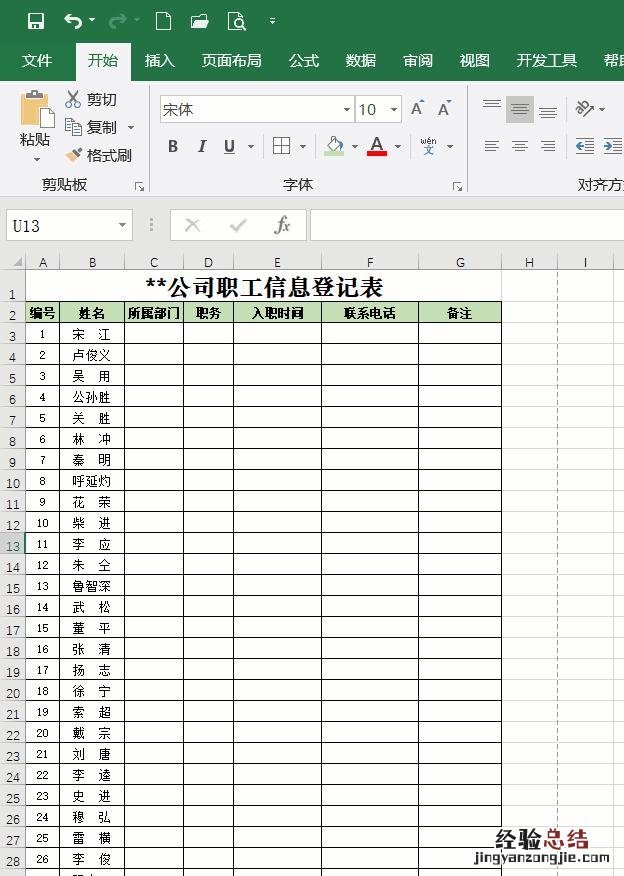This screenshot has width=624, height=876.
Task: Create a new blank workbook icon
Action: 163,21
